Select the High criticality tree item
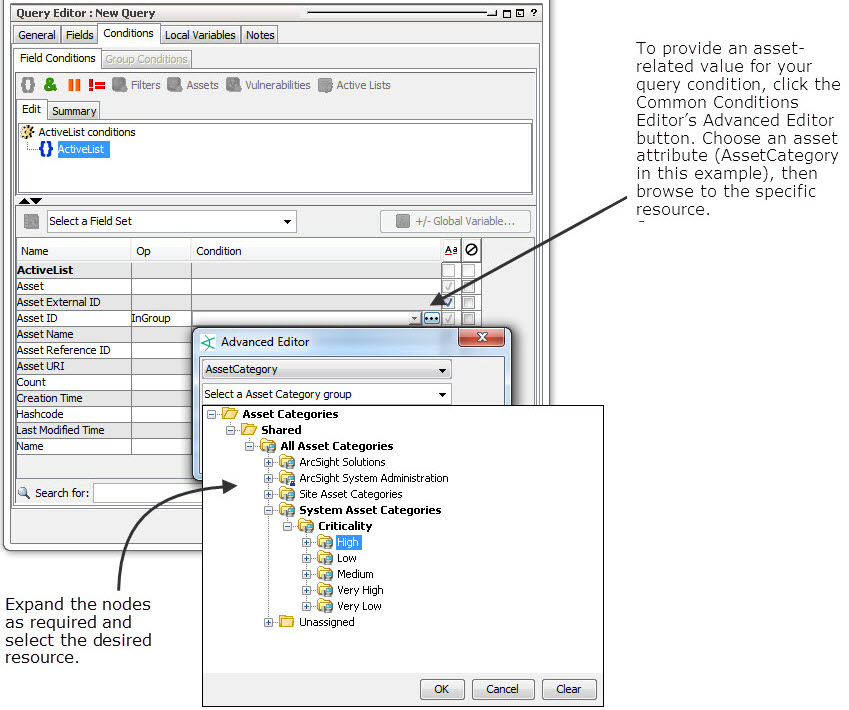Screen dimensions: 849x710 point(347,541)
